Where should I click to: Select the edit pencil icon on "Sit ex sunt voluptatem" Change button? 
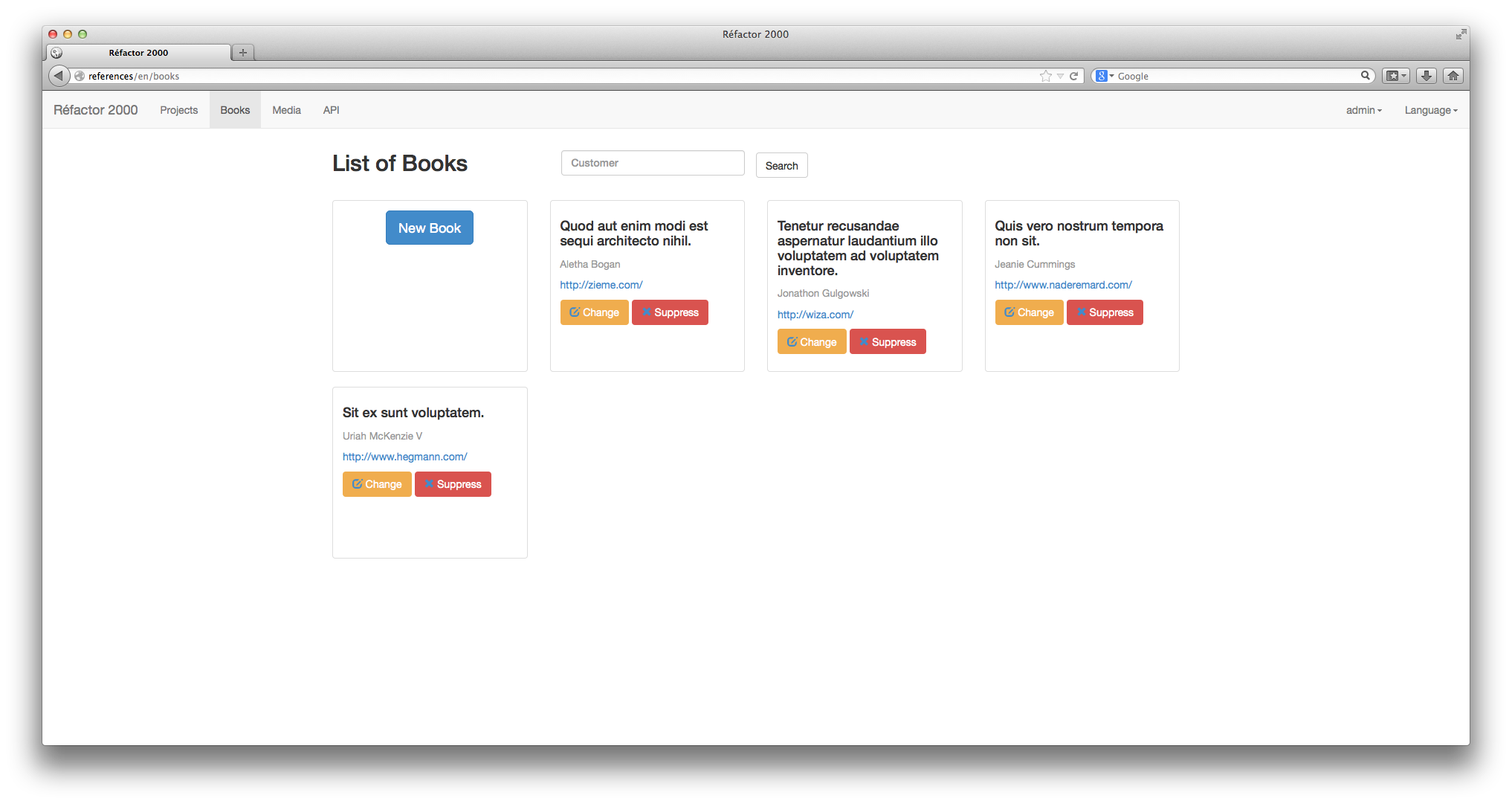pos(356,484)
